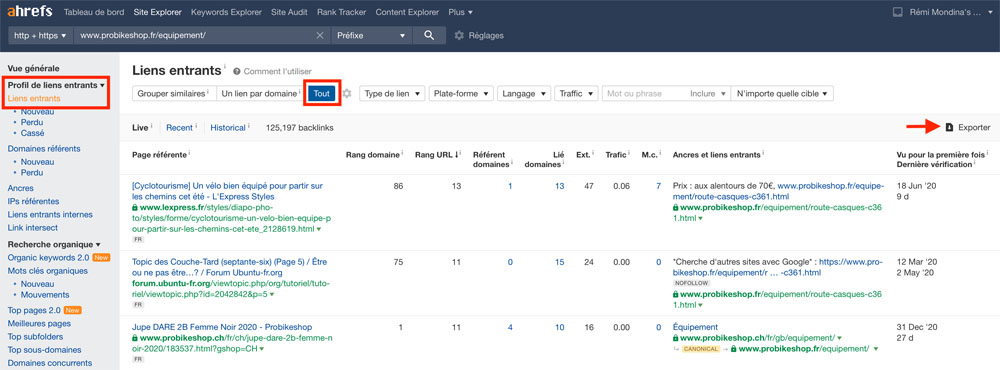The width and height of the screenshot is (1000, 370).
Task: Click the magnifying glass search button
Action: (429, 36)
